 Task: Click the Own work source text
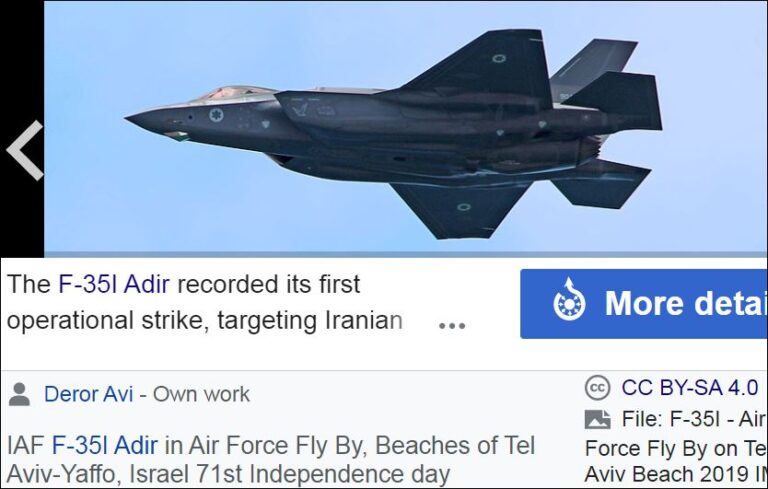click(201, 394)
